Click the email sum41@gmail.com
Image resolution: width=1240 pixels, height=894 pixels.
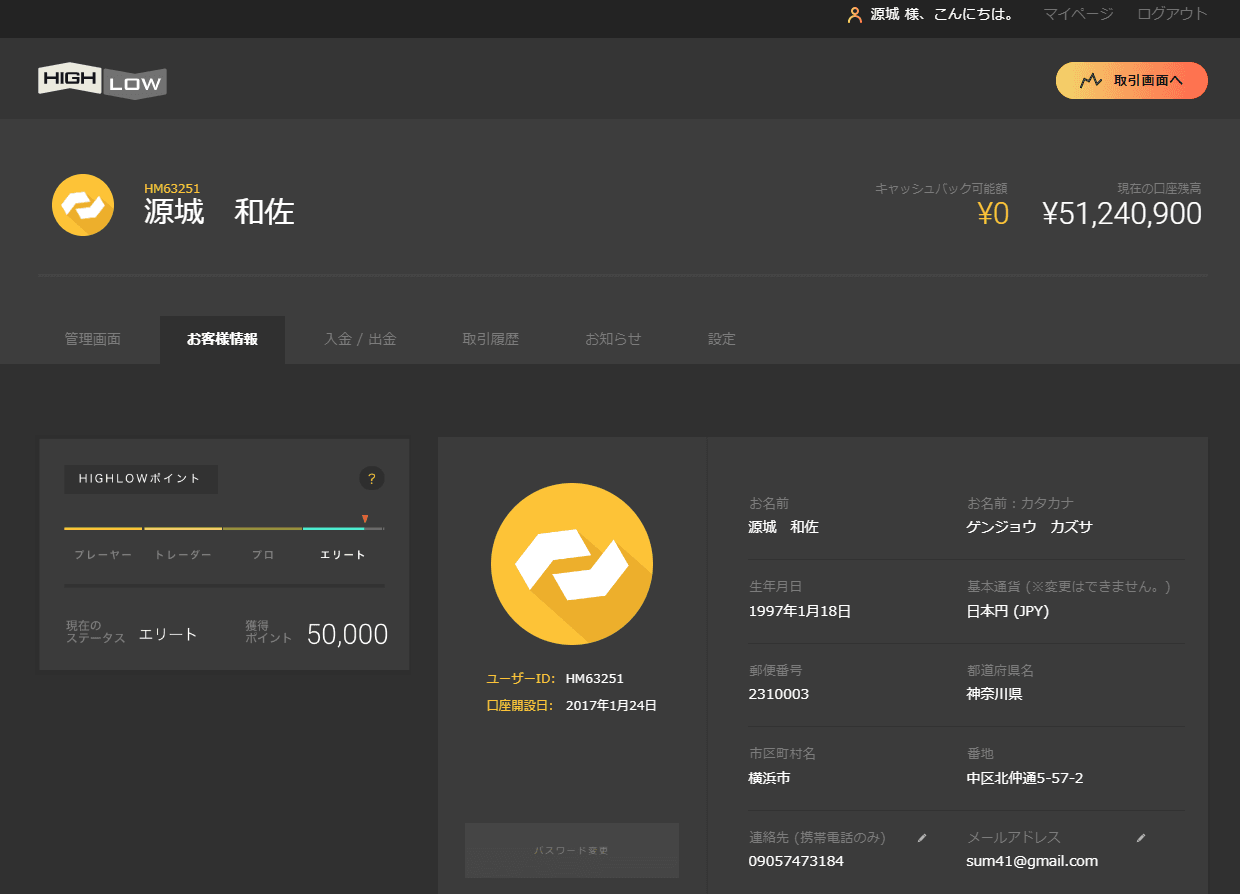click(1032, 861)
